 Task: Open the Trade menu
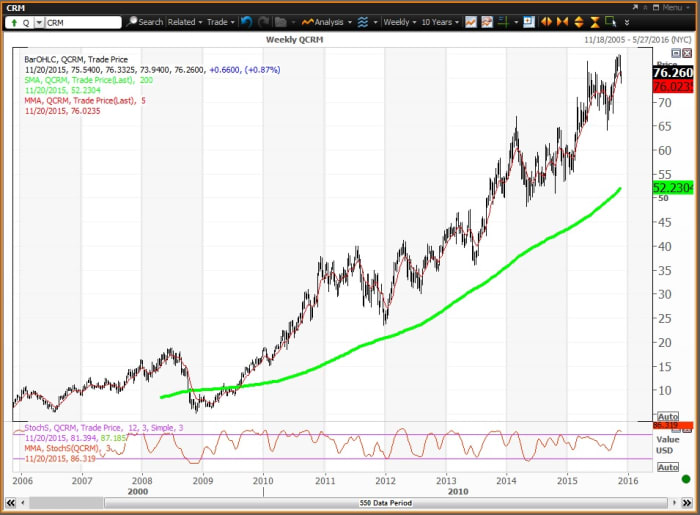[x=220, y=21]
